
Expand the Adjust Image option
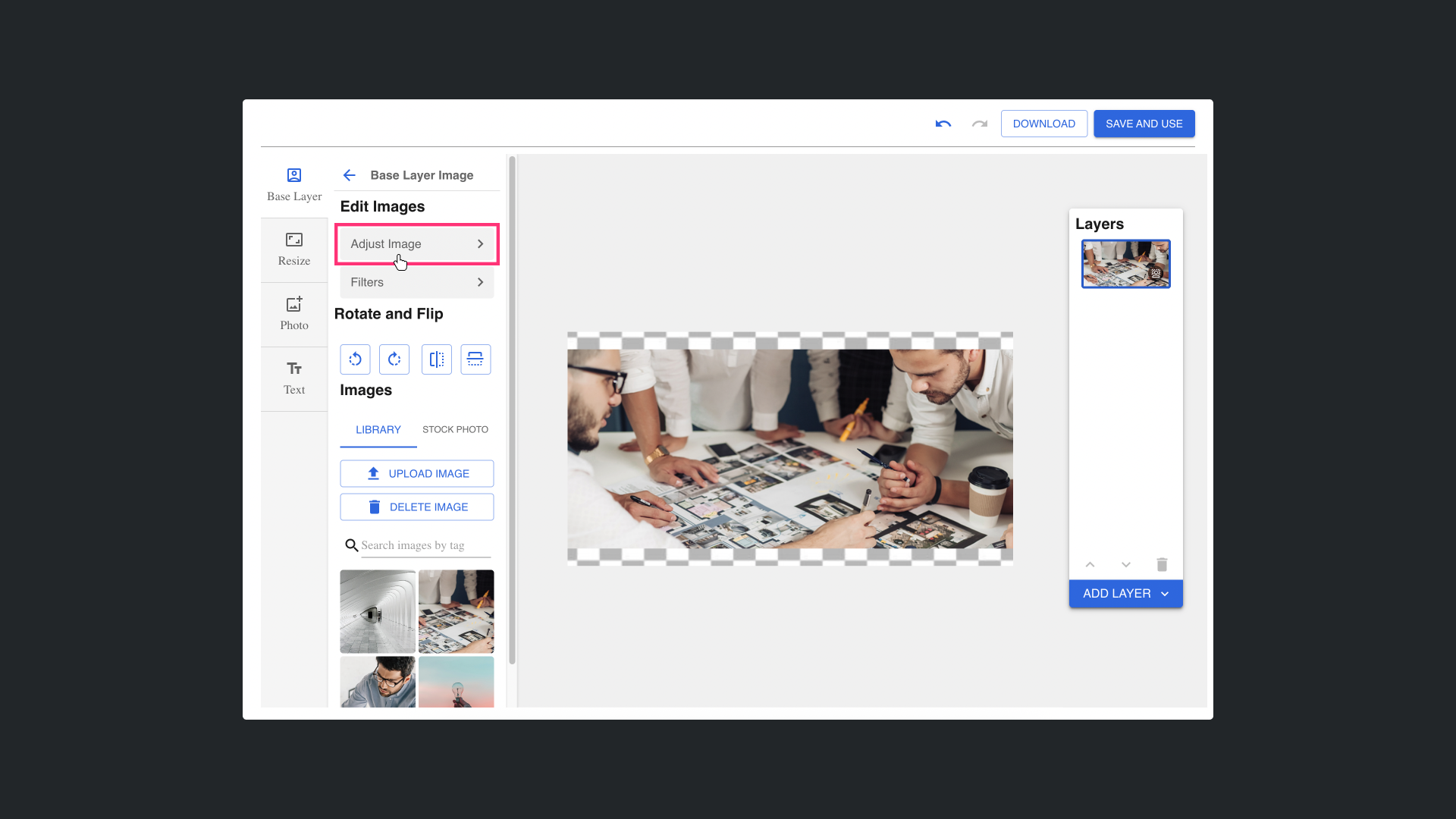pyautogui.click(x=416, y=244)
